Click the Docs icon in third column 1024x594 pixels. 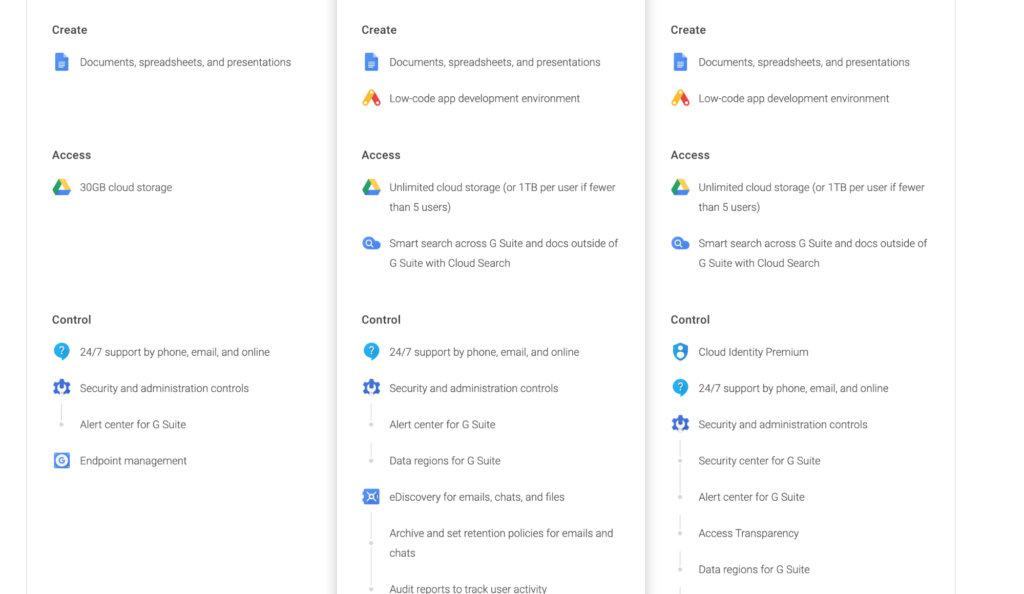point(680,62)
